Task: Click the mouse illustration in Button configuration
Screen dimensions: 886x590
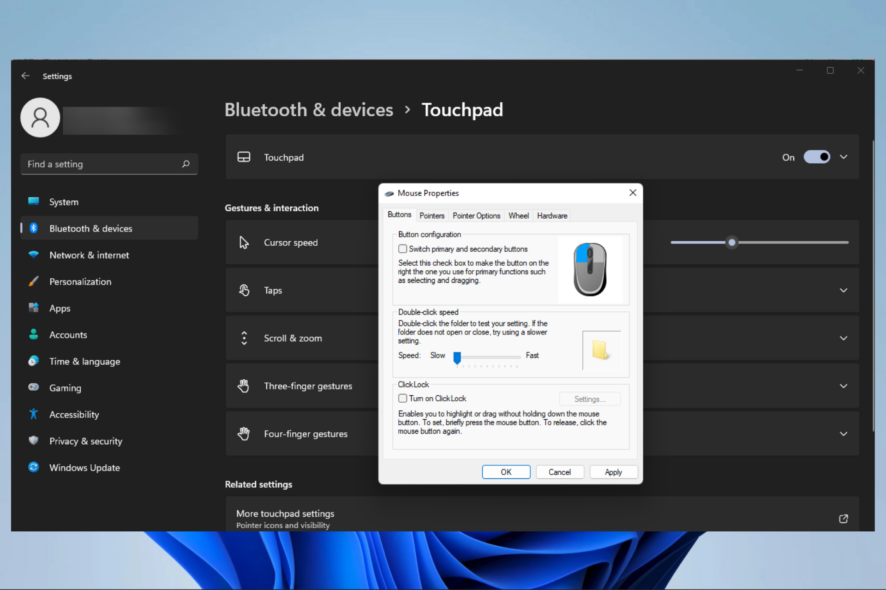Action: 589,270
